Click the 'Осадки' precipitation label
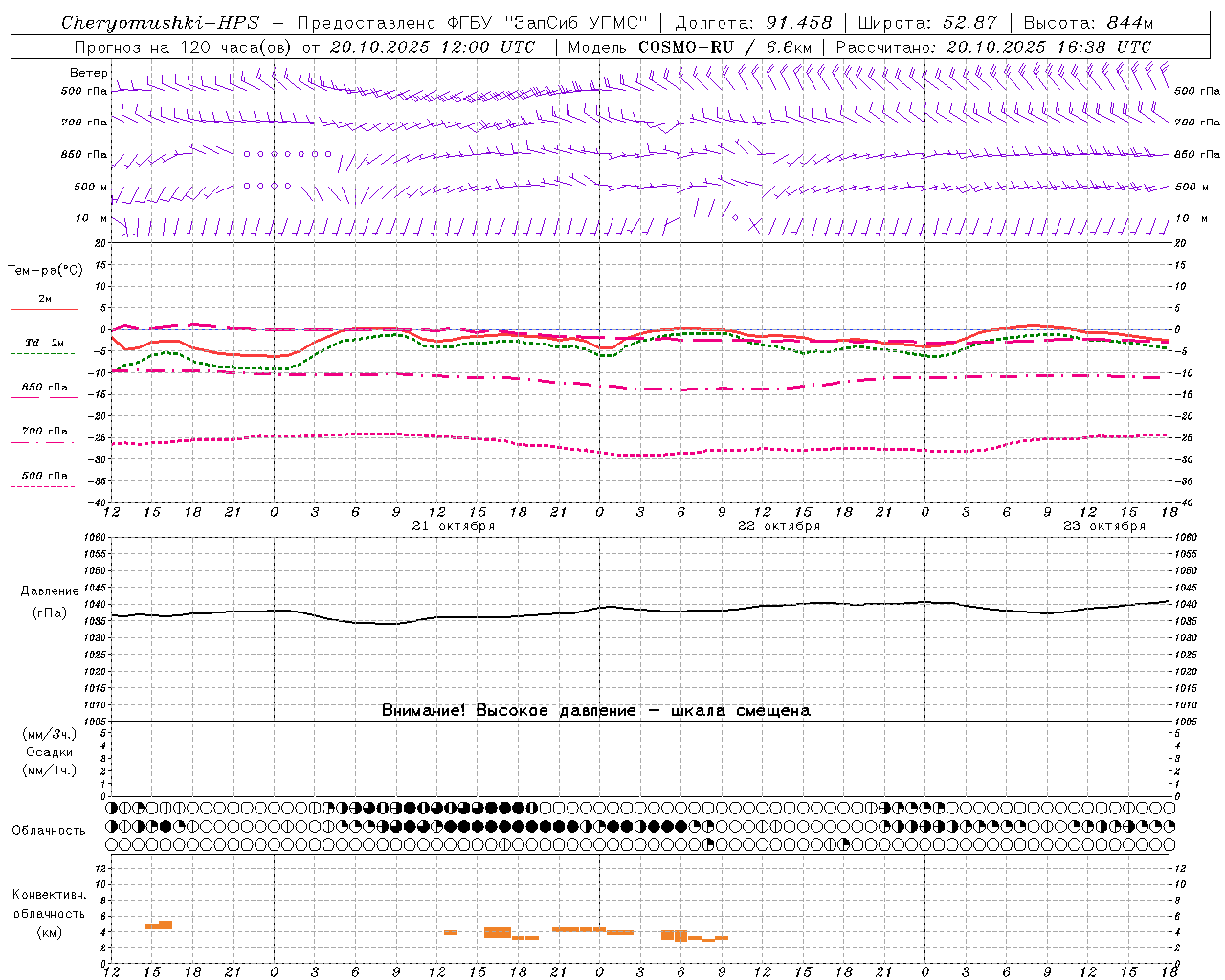 [x=49, y=752]
